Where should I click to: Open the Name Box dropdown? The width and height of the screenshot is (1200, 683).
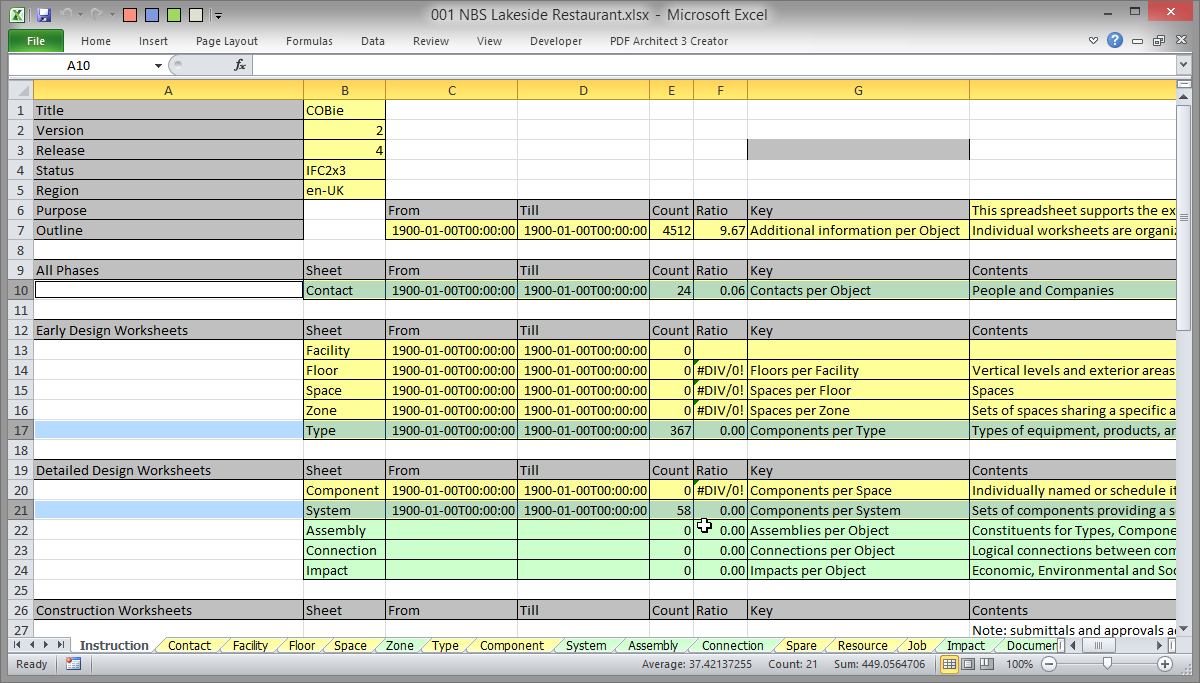(156, 63)
